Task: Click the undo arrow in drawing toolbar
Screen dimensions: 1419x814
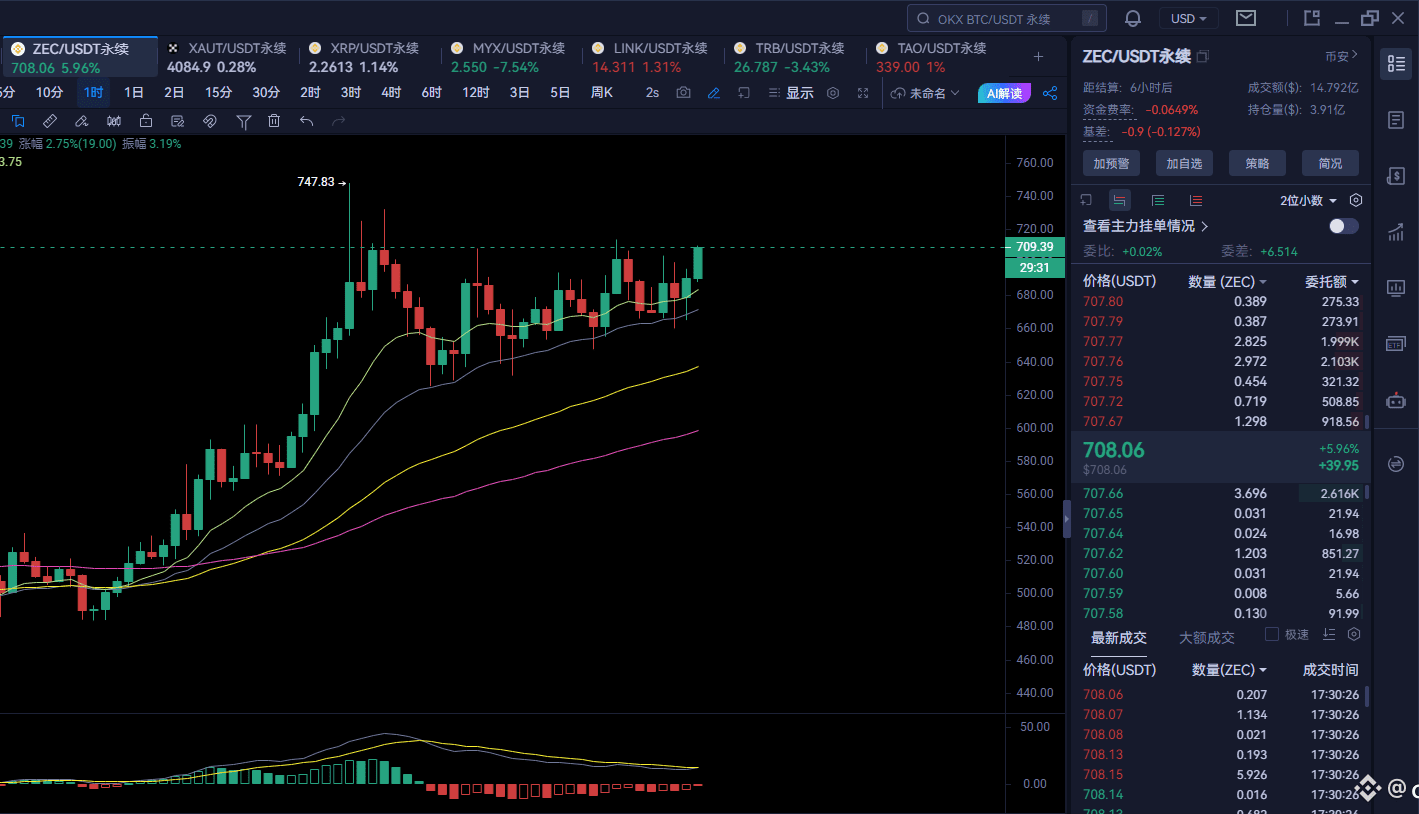Action: [x=306, y=121]
